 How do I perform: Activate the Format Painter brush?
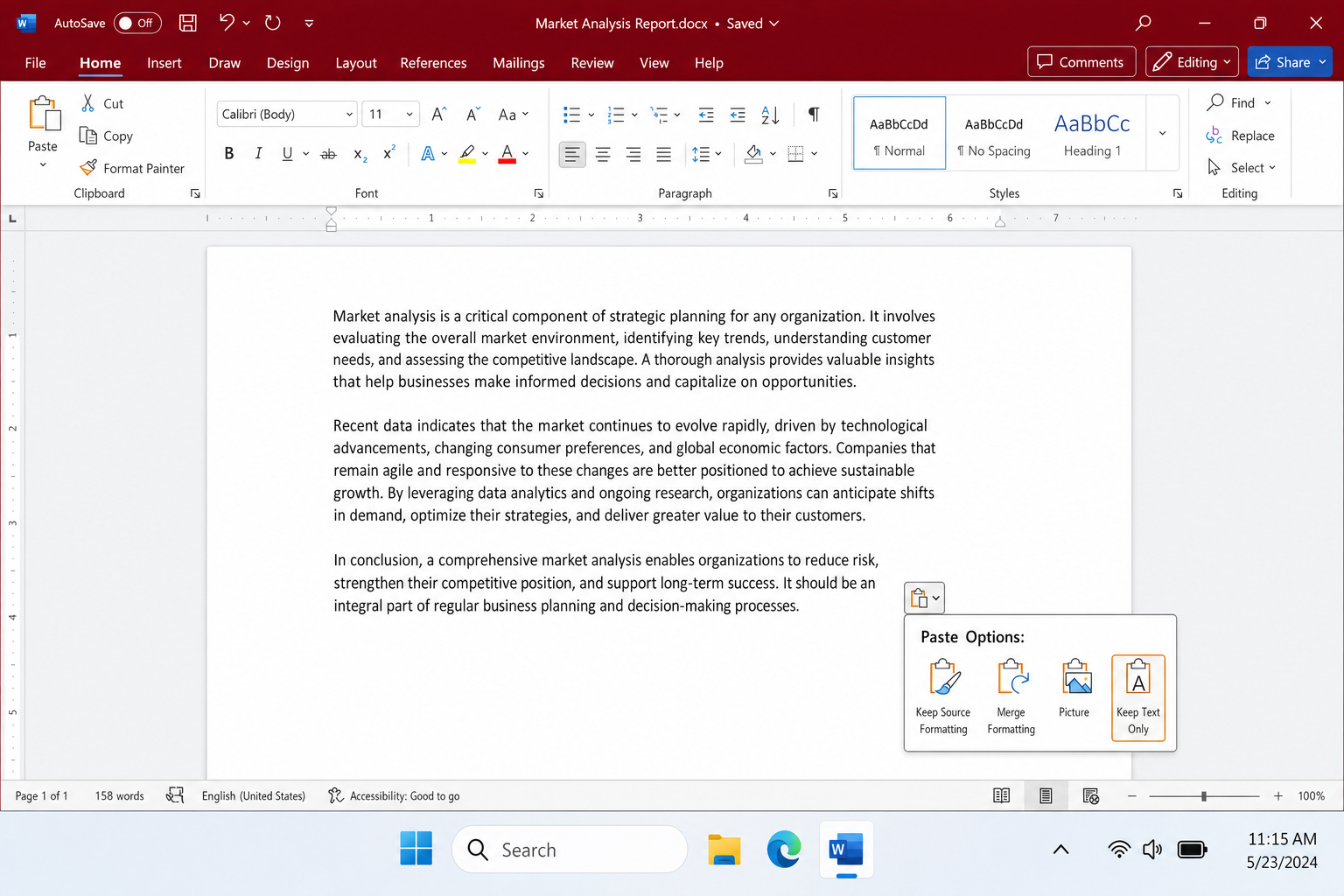87,167
